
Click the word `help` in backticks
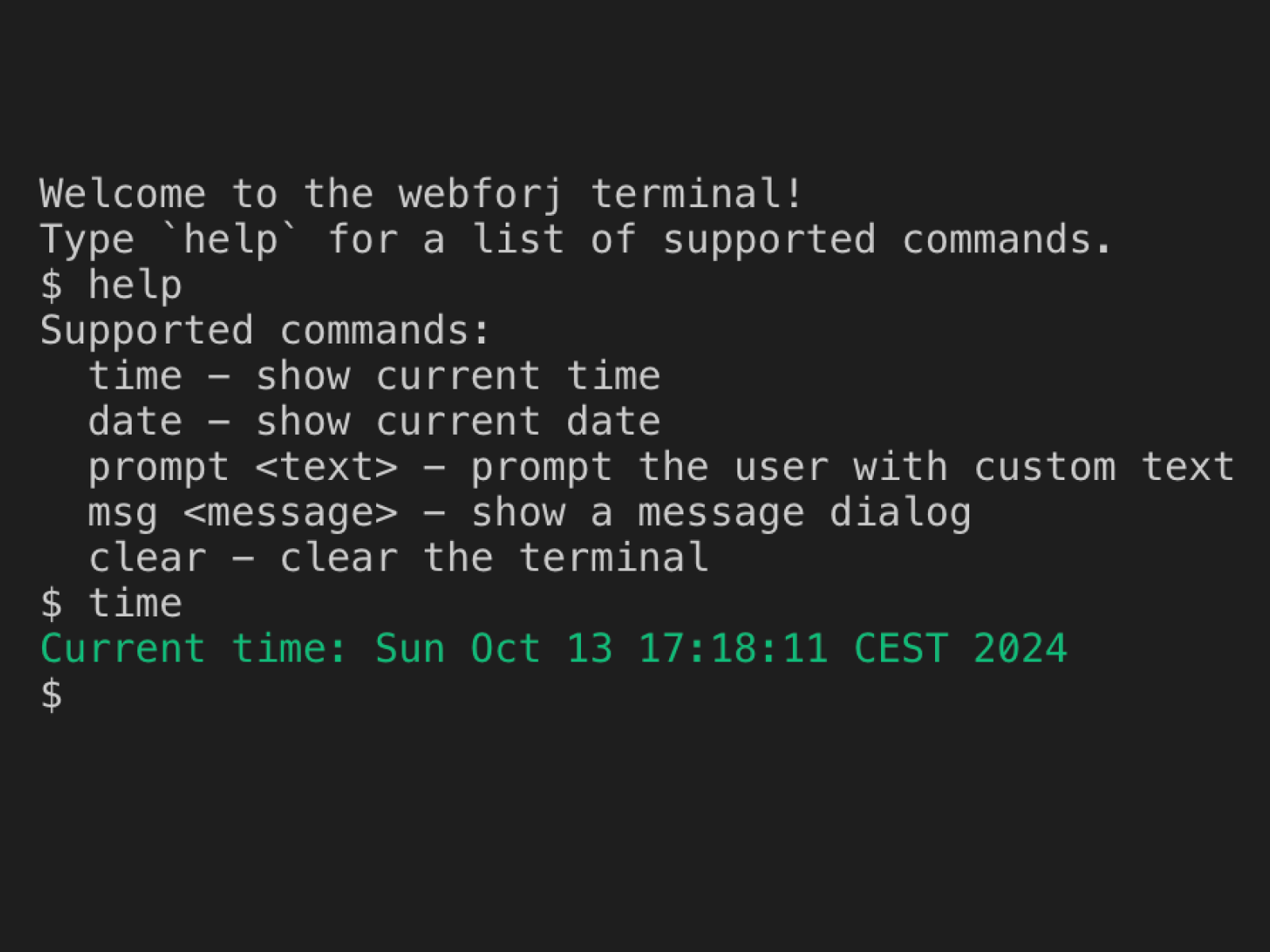[230, 240]
